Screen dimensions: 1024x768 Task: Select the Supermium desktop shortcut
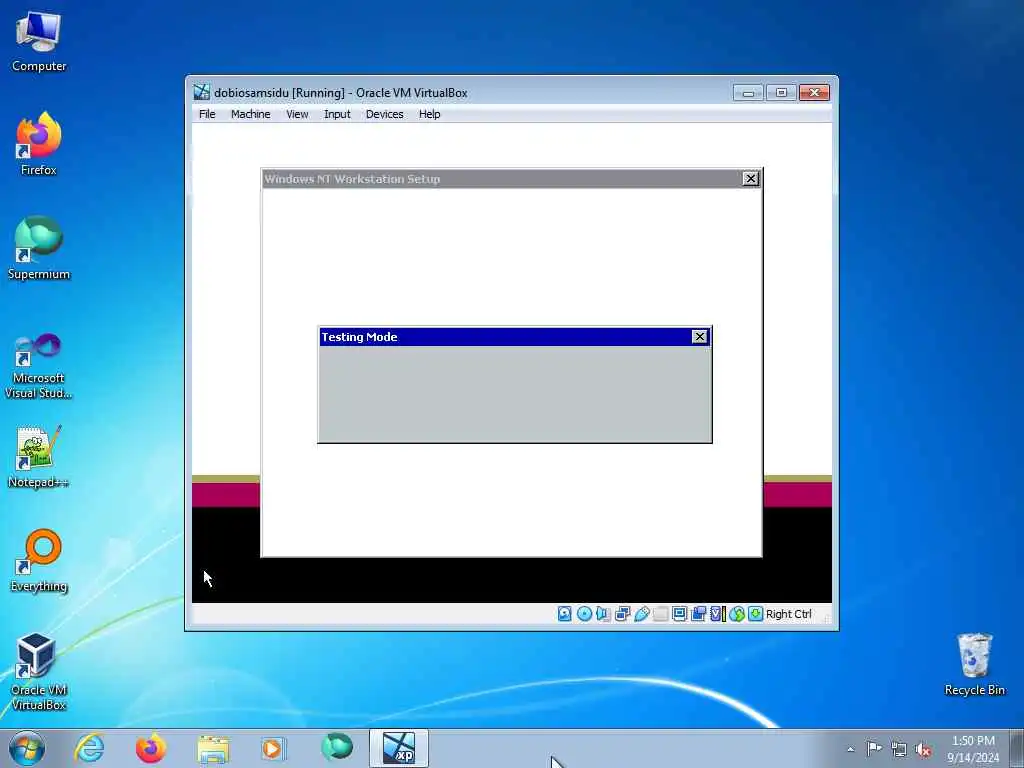39,248
